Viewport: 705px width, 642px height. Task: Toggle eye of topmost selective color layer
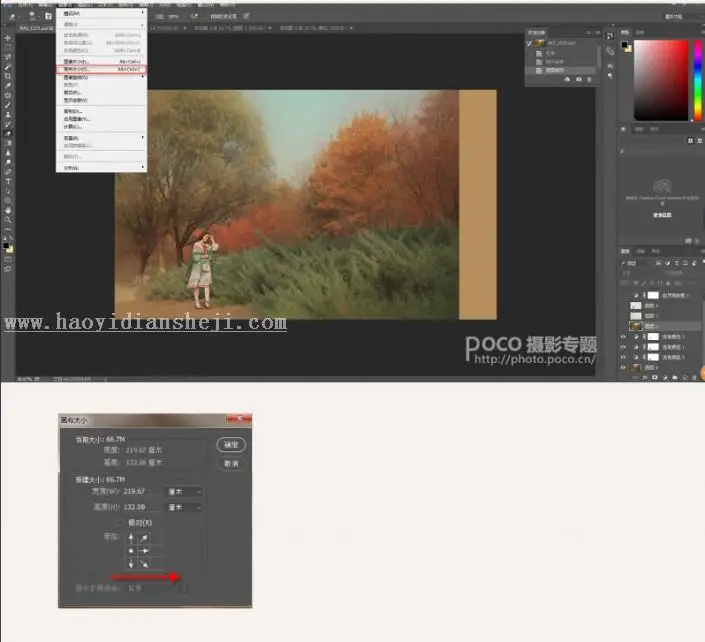623,336
